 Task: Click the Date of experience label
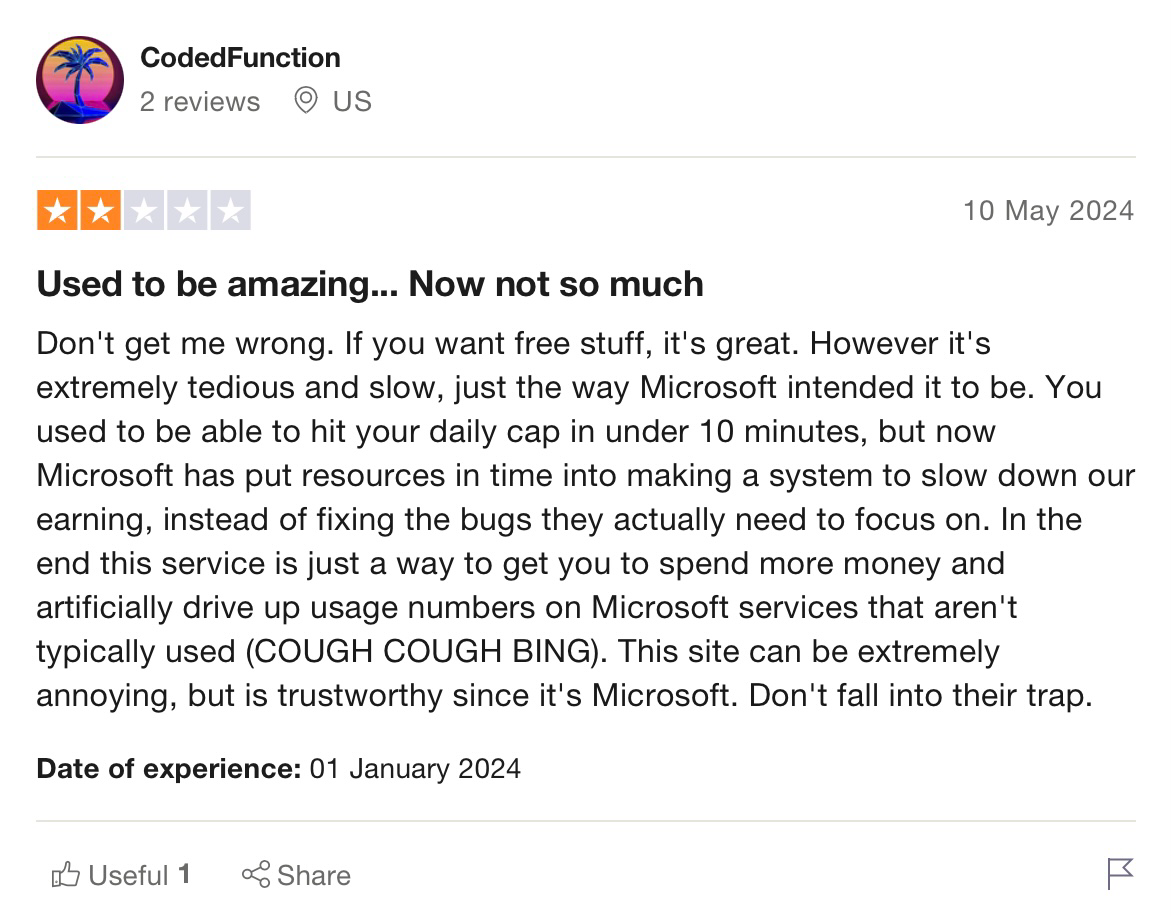point(168,769)
